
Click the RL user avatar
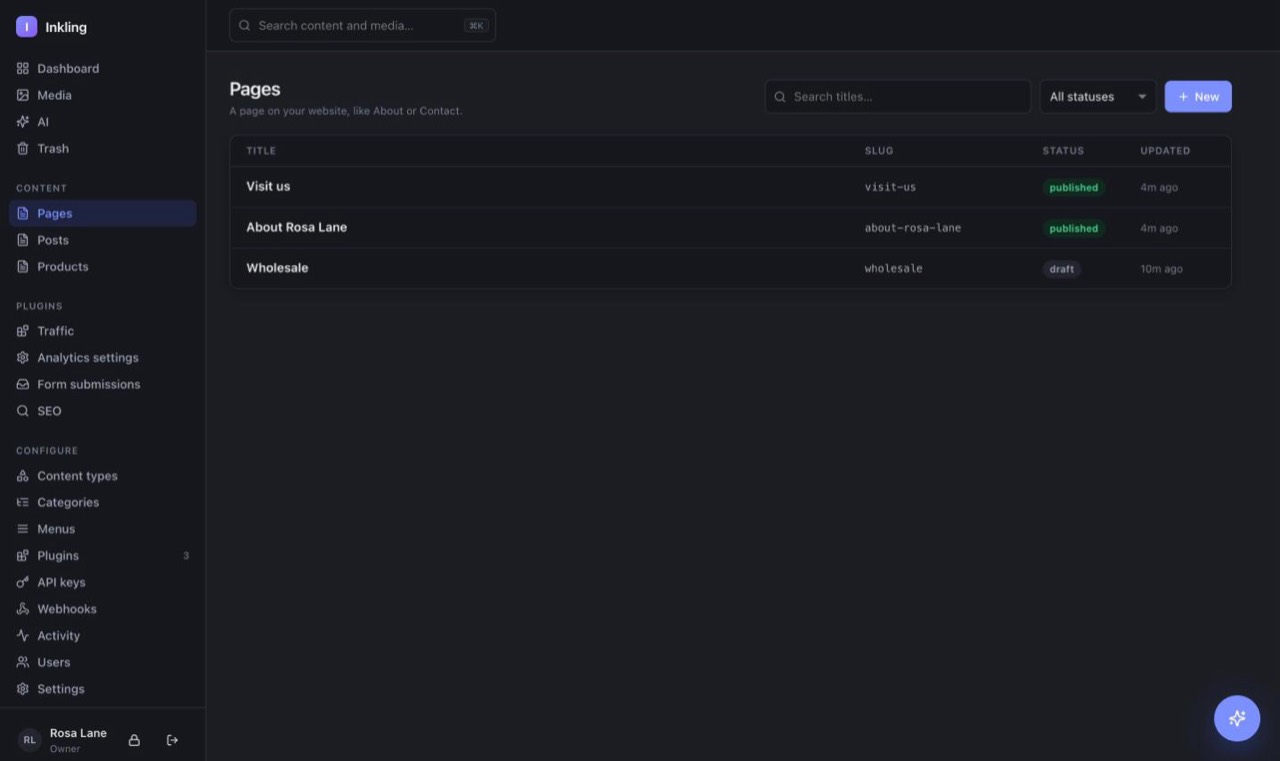(29, 740)
